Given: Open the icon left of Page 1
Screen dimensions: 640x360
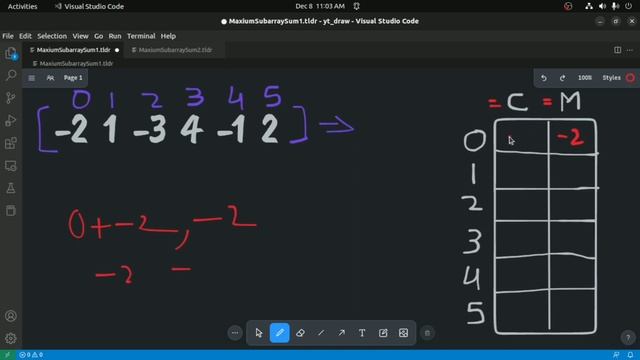Looking at the screenshot, I should (x=51, y=78).
